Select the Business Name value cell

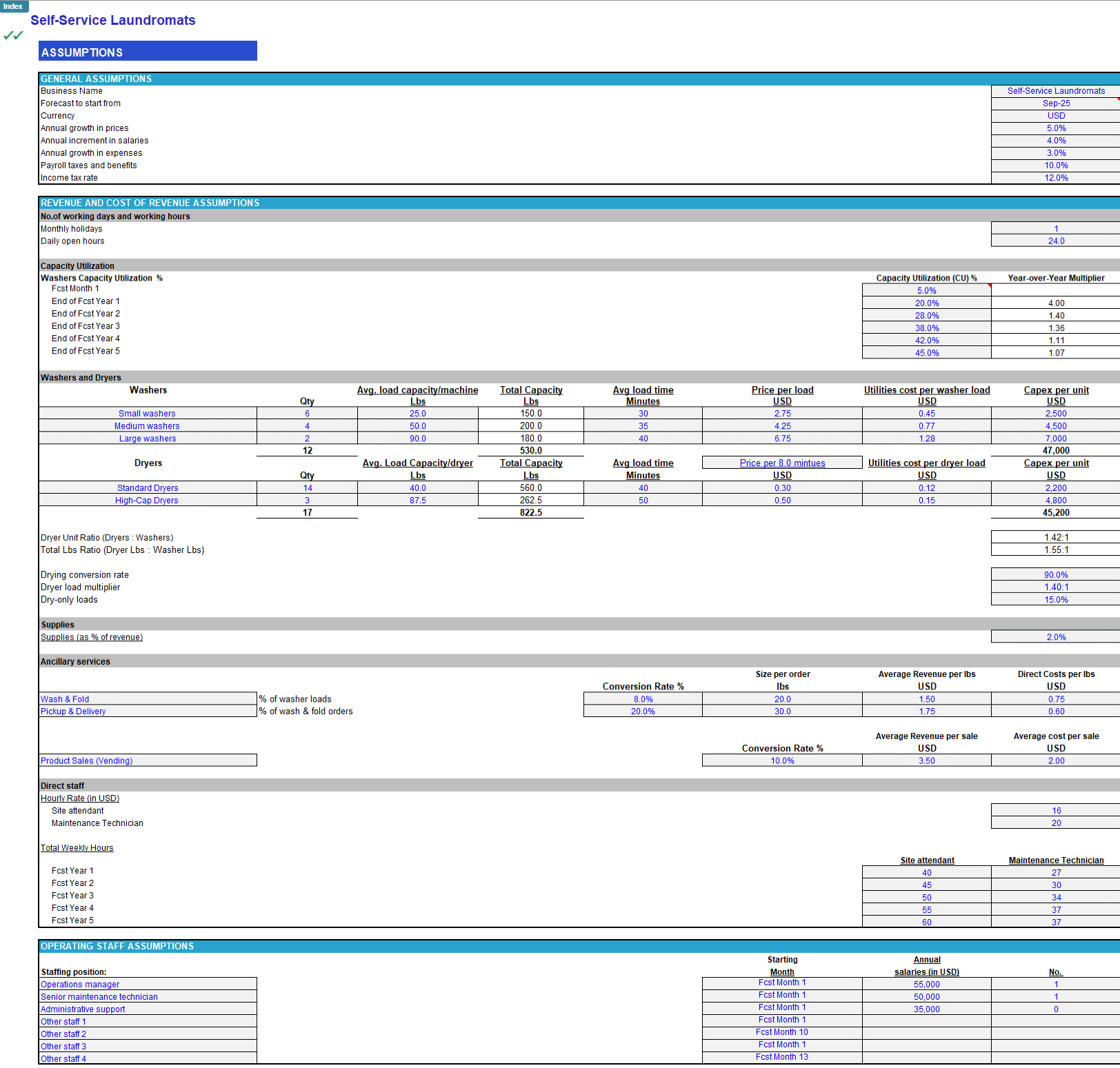(x=1055, y=91)
